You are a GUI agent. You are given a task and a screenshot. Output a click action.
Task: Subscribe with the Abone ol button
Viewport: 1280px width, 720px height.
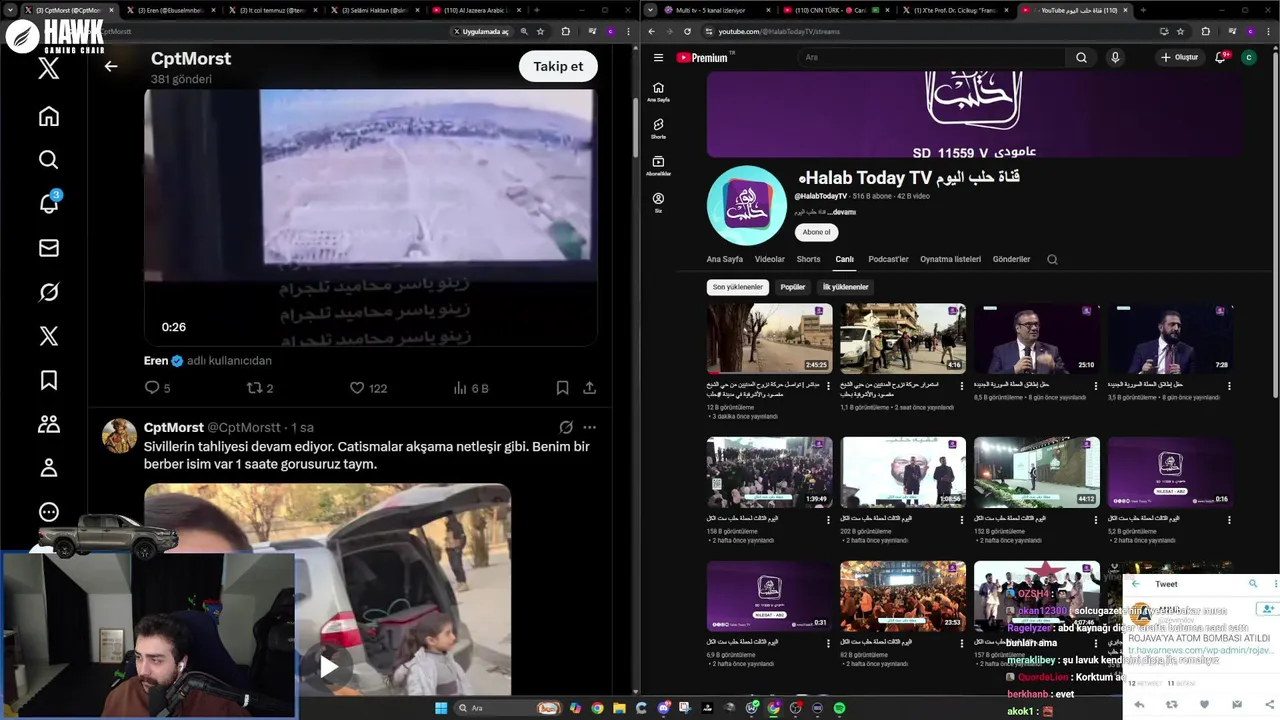[x=816, y=232]
